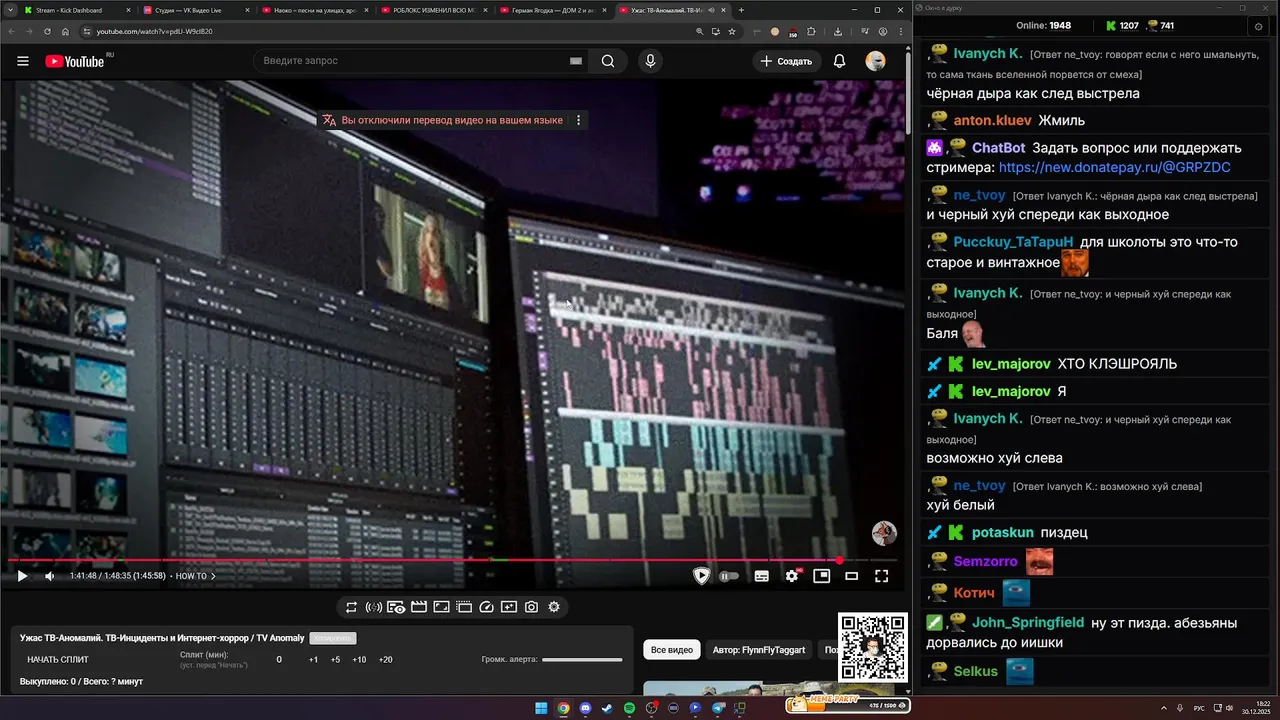Click the video progress bar scrubber
Viewport: 1280px width, 720px height.
[840, 560]
